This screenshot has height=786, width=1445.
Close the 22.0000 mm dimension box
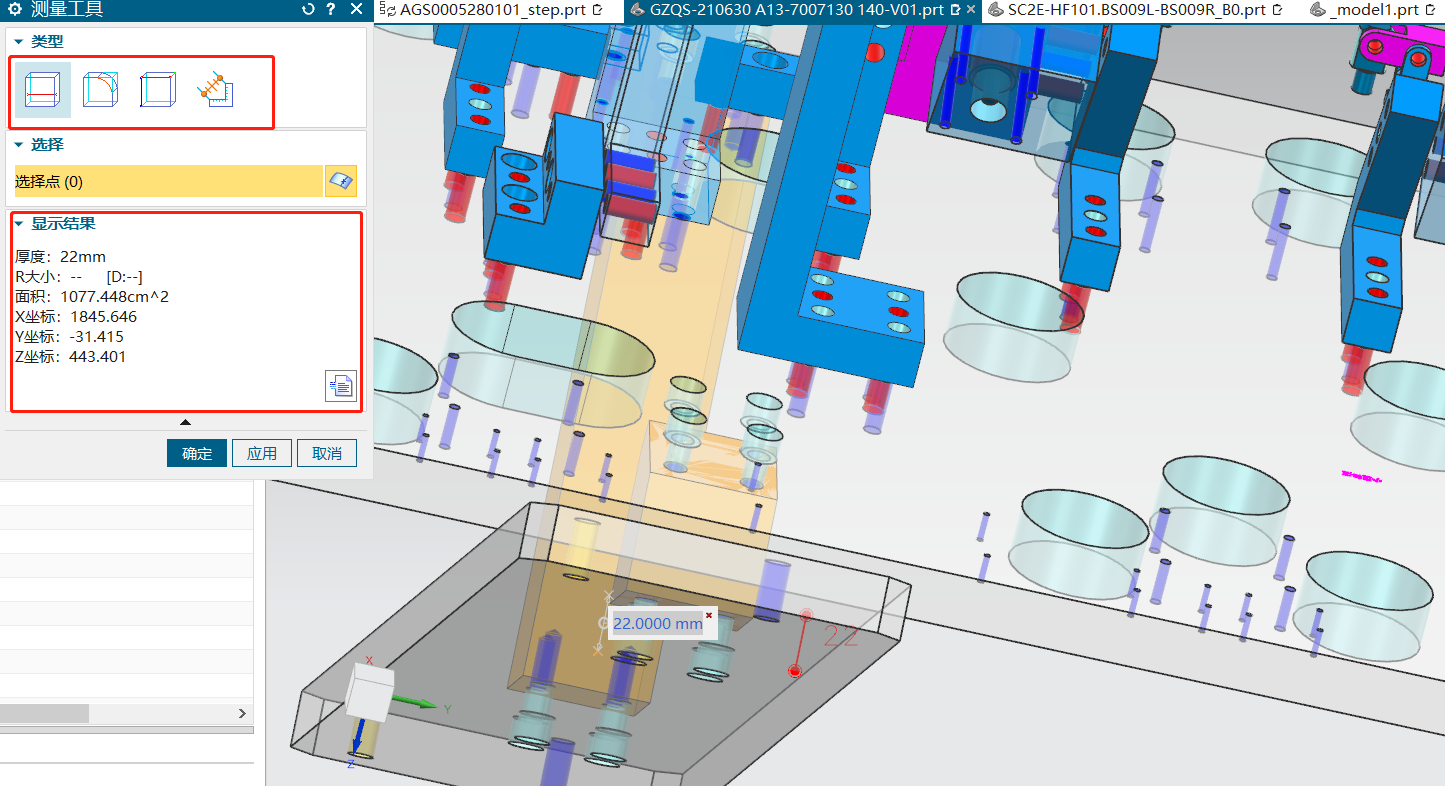pos(709,615)
